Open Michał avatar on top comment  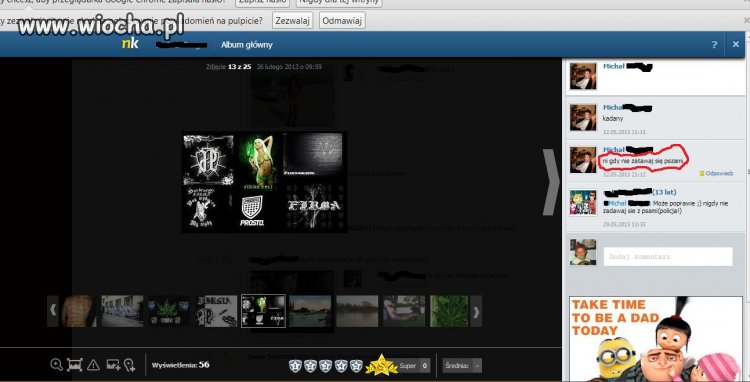(583, 76)
